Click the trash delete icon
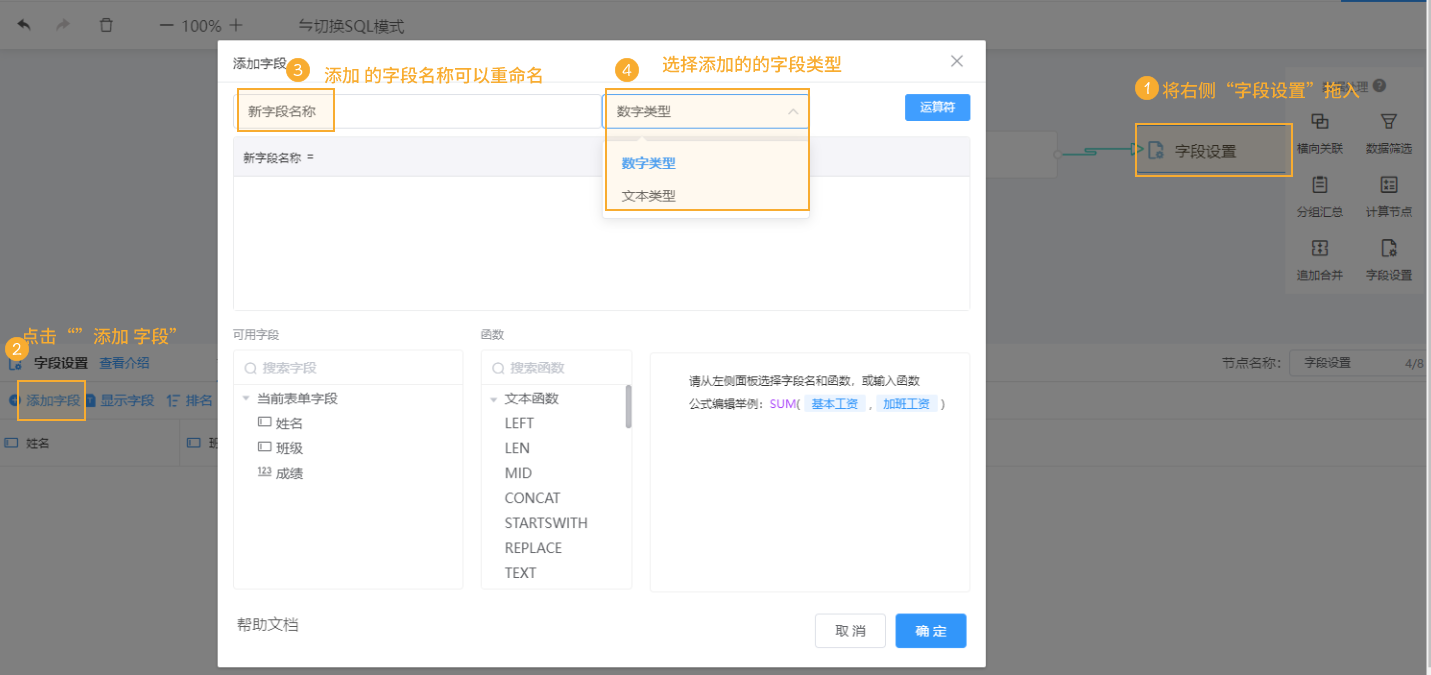1431x675 pixels. (x=106, y=24)
